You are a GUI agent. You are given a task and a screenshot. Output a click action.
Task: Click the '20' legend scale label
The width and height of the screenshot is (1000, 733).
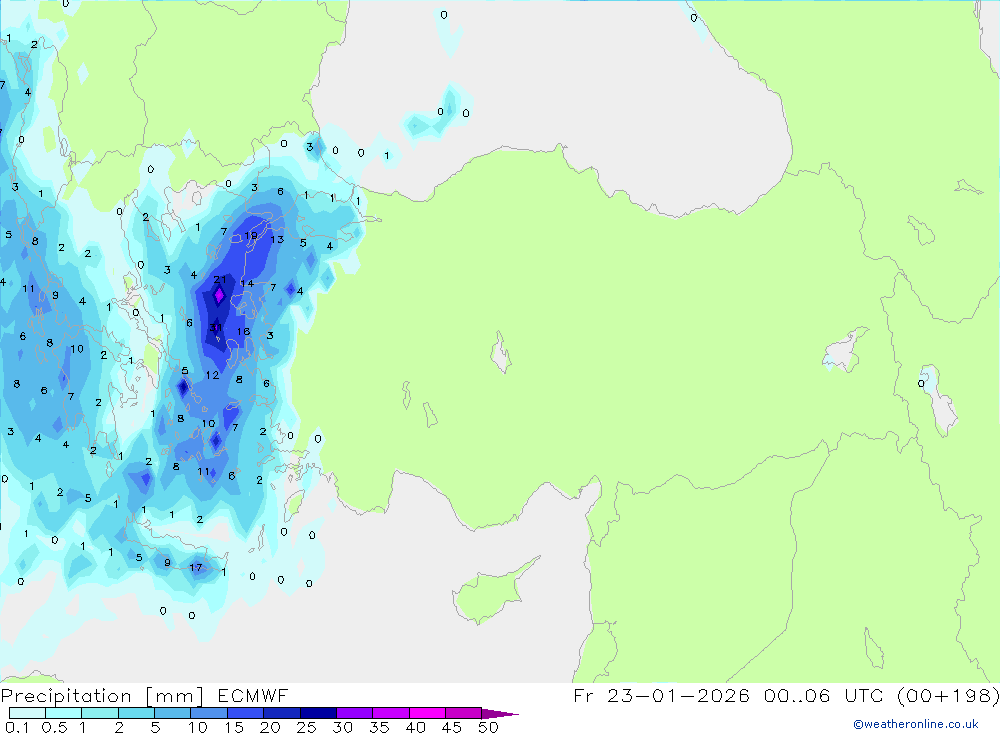pos(270,727)
